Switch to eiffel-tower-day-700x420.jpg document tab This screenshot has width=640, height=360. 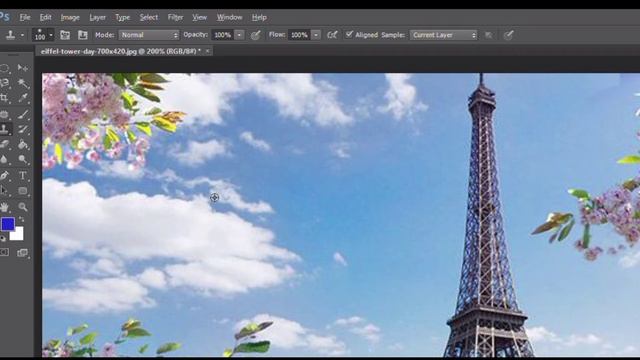click(121, 51)
